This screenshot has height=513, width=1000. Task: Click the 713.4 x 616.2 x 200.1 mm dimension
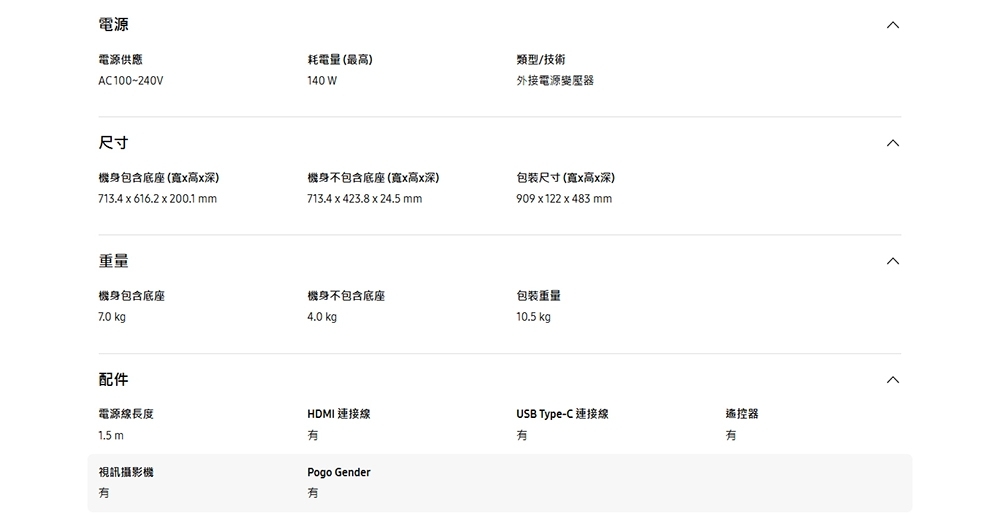[157, 200]
